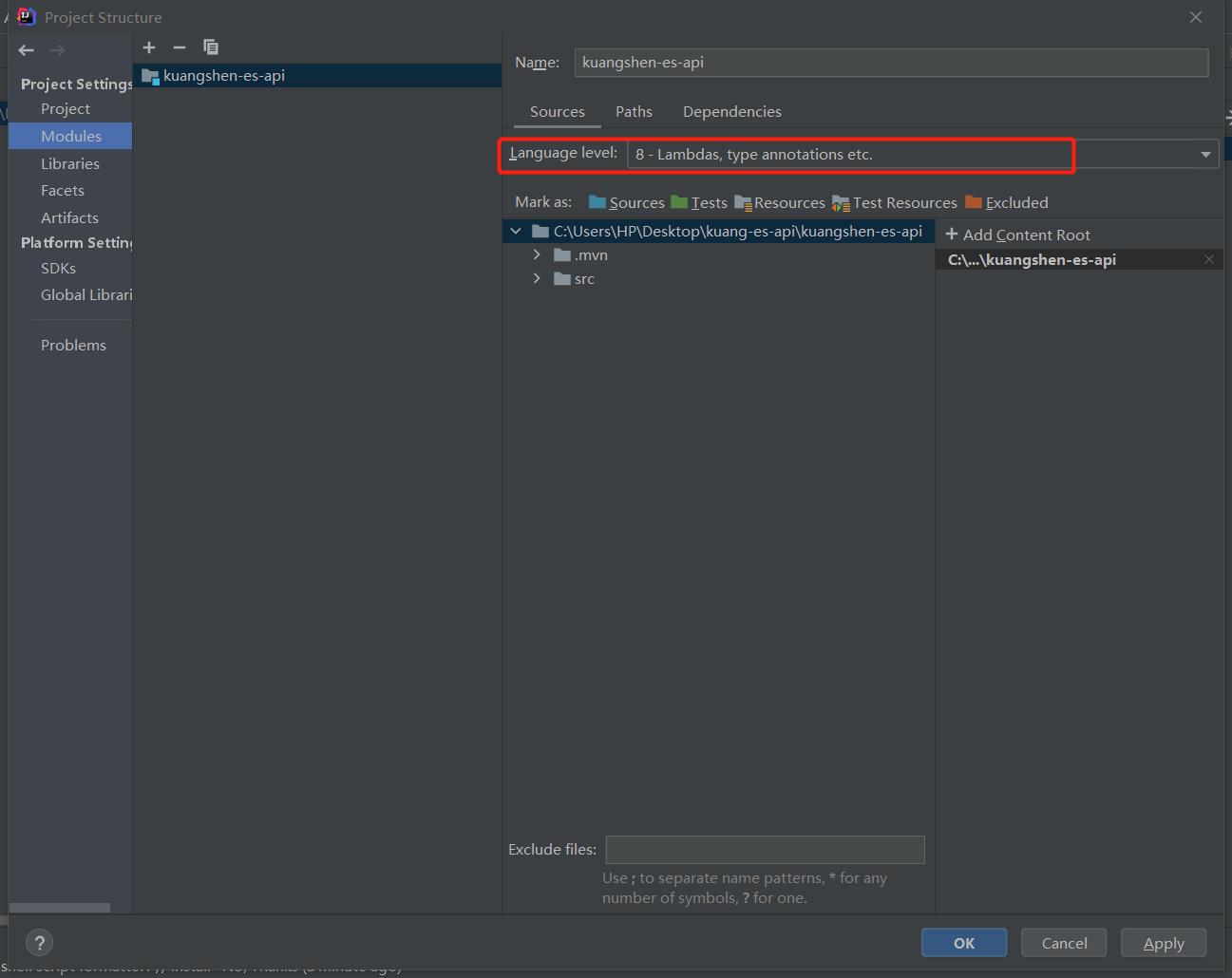Click the back navigation arrow
This screenshot has width=1232, height=978.
click(x=27, y=50)
